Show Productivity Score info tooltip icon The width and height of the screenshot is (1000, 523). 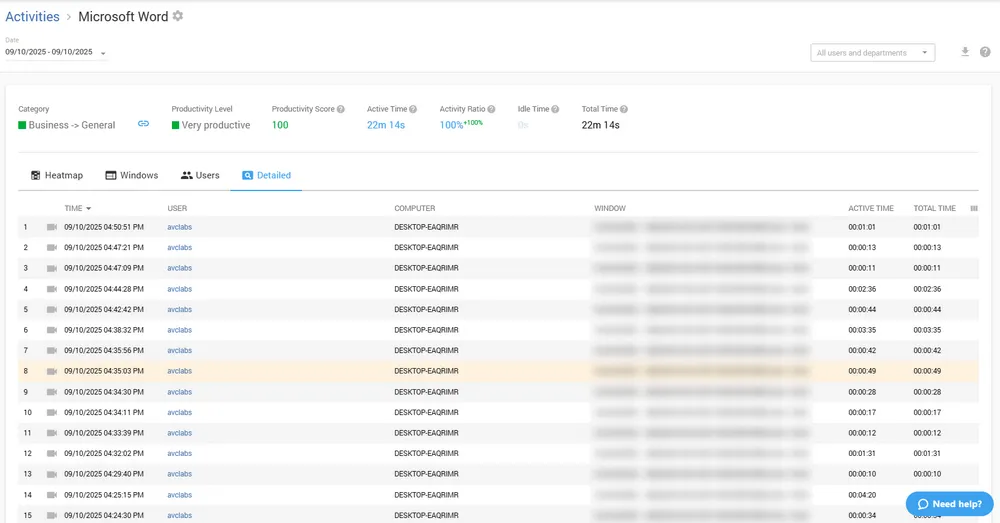click(341, 109)
